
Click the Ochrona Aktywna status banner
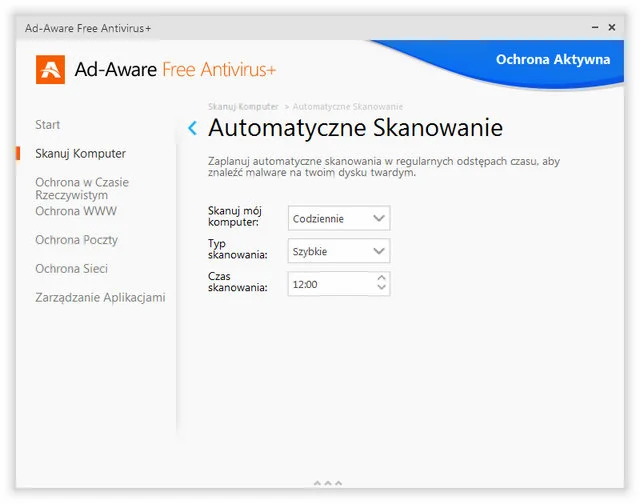click(553, 60)
